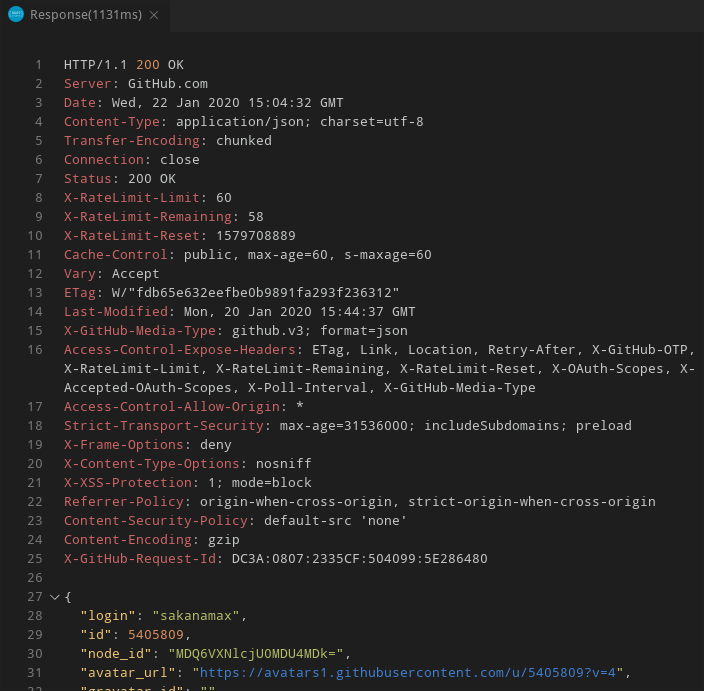Viewport: 704px width, 691px height.
Task: Click the 'deny' value
Action: pos(216,445)
